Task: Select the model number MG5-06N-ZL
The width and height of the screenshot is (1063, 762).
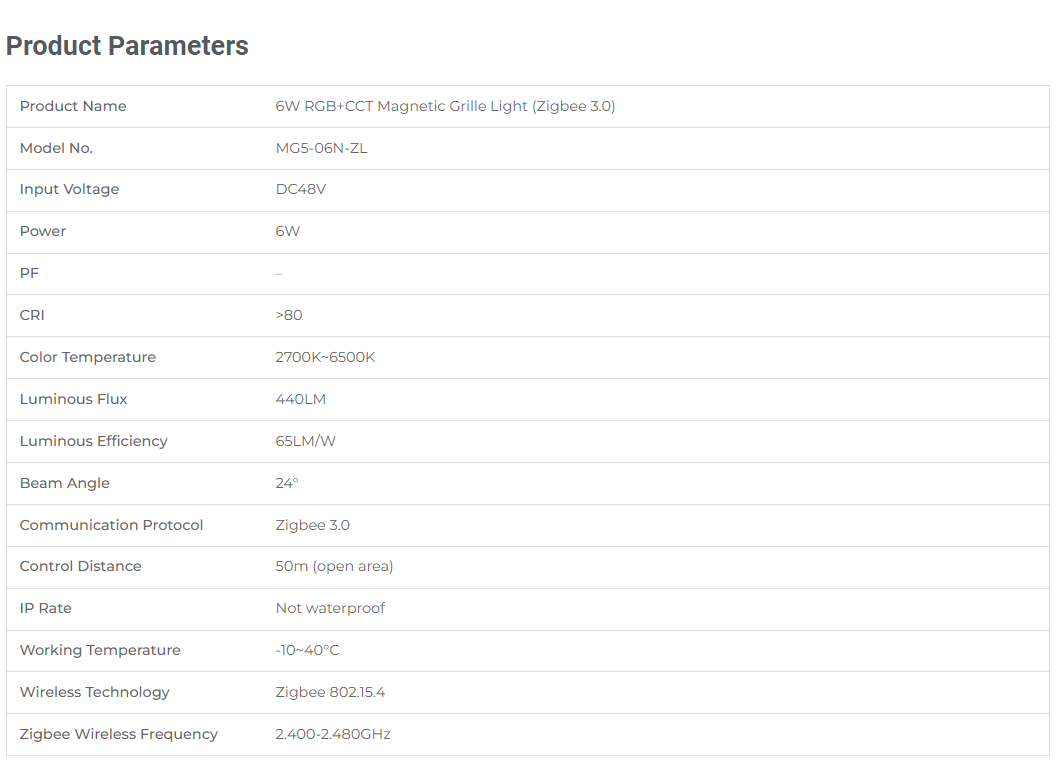Action: (x=321, y=148)
